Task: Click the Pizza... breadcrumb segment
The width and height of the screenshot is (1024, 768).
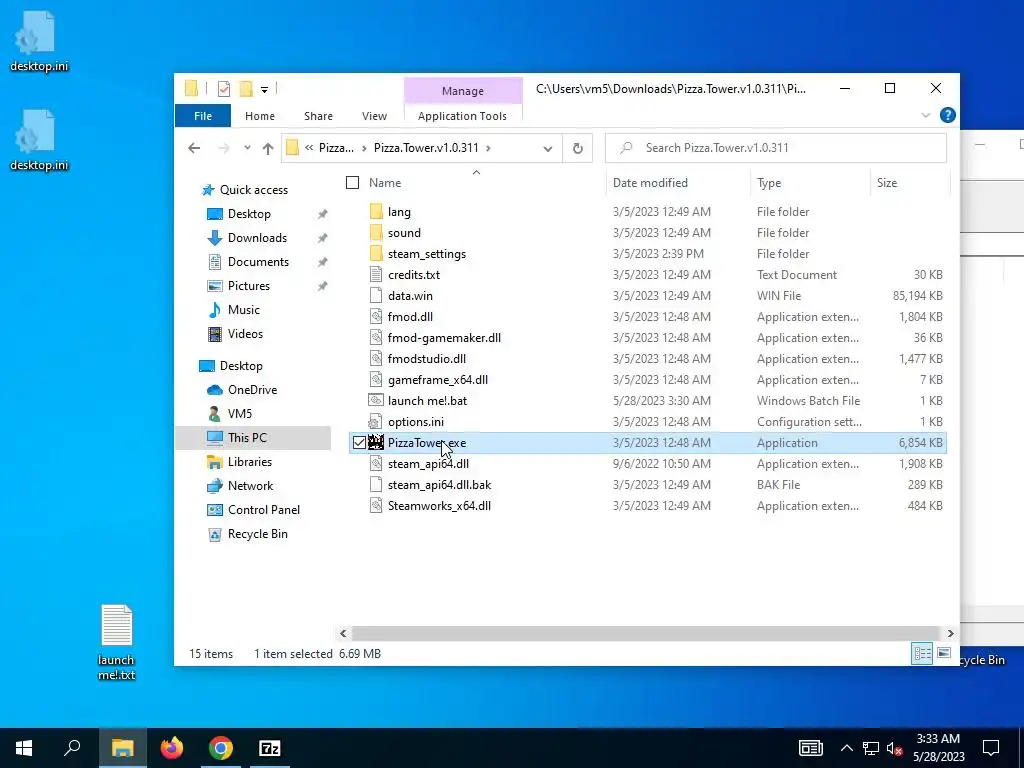Action: 336,148
